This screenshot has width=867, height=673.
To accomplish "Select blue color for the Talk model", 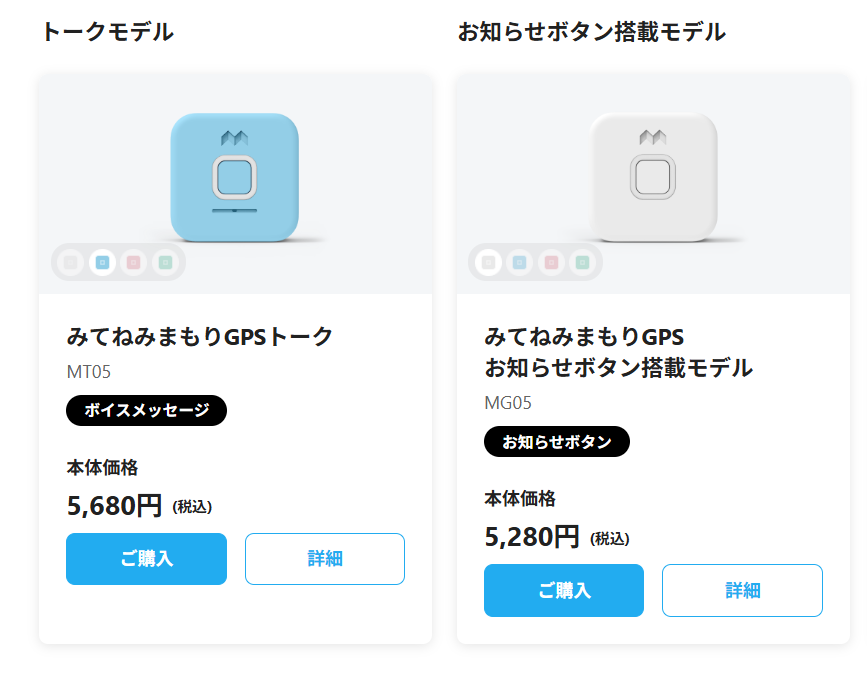I will click(101, 263).
